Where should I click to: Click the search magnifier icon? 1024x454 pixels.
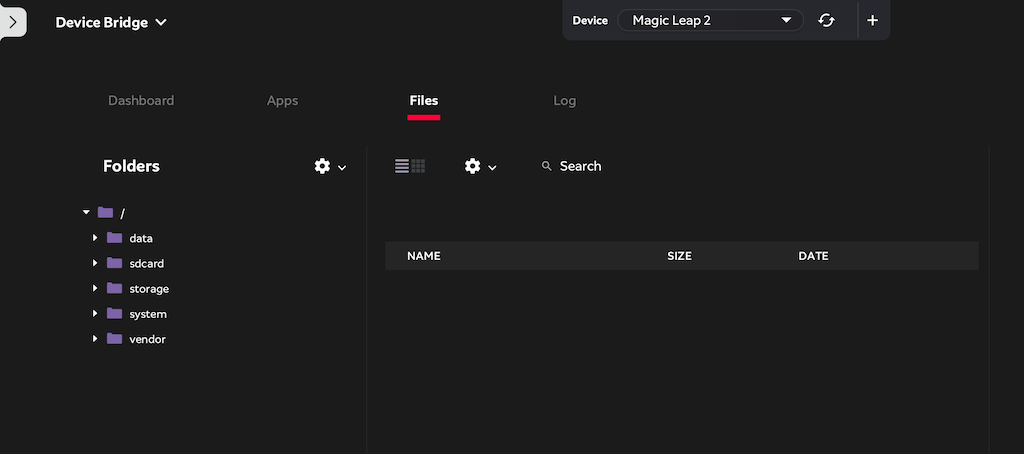[x=547, y=166]
